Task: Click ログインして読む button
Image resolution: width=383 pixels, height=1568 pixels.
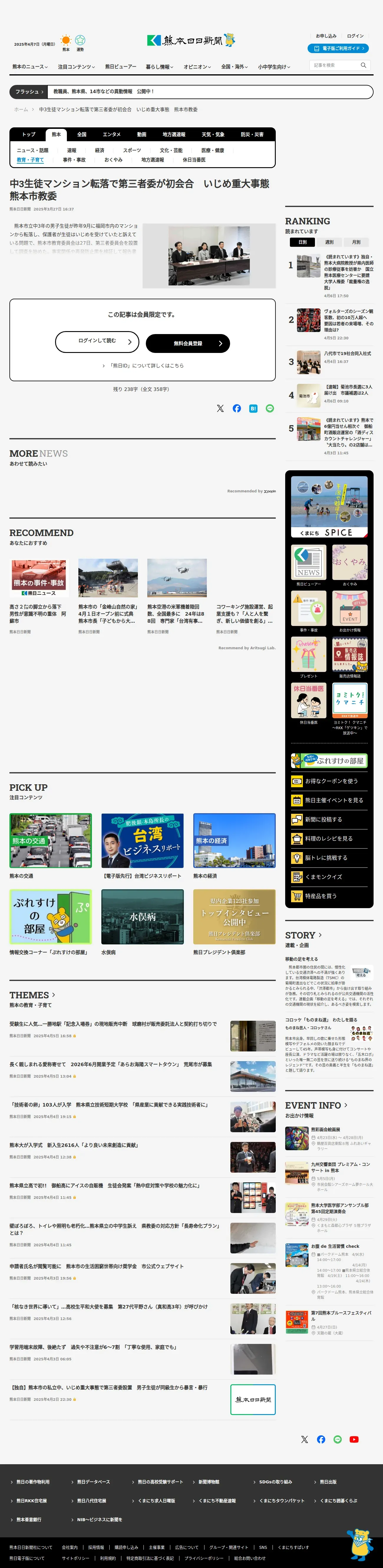Action: [x=97, y=342]
